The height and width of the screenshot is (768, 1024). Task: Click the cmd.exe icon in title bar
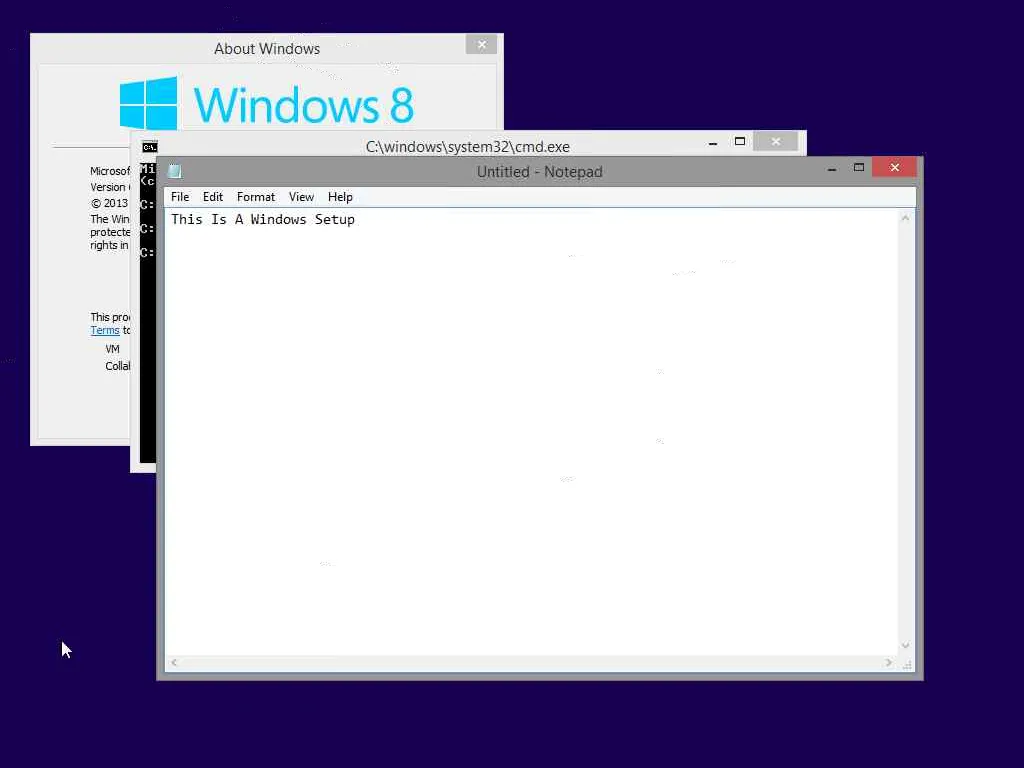[150, 147]
